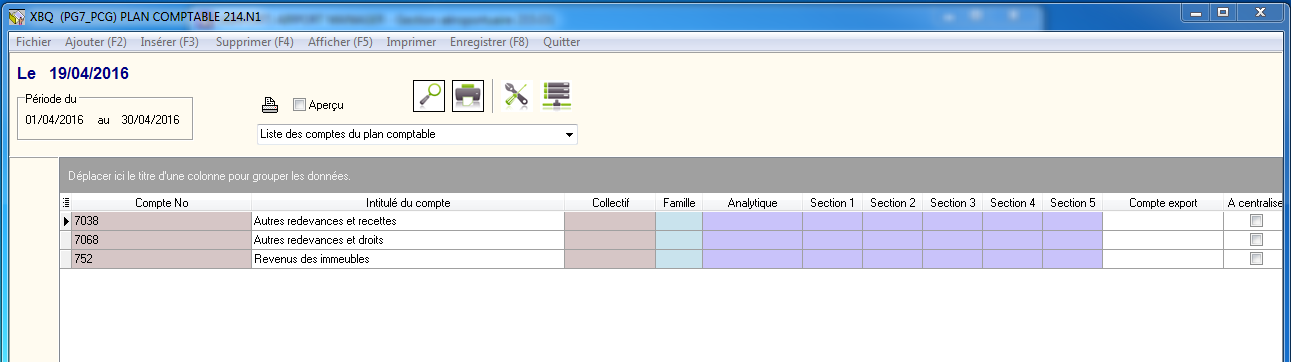Click the green server list icon
Screen dimensions: 1291x362
555,95
